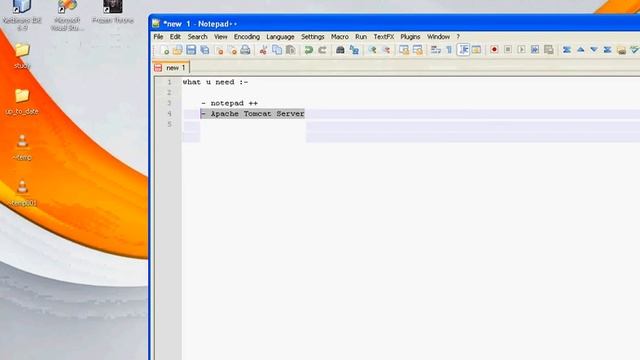This screenshot has height=360, width=640.
Task: Click the Paste toolbar icon
Action: point(290,50)
